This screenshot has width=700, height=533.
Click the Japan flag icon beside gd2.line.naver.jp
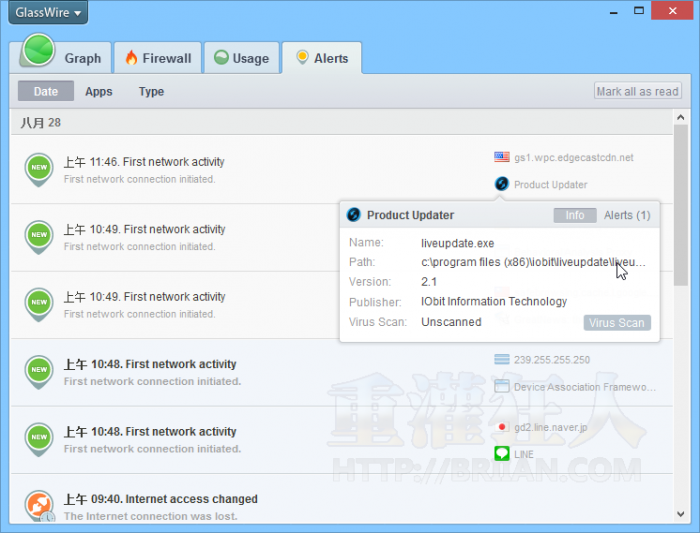[502, 427]
